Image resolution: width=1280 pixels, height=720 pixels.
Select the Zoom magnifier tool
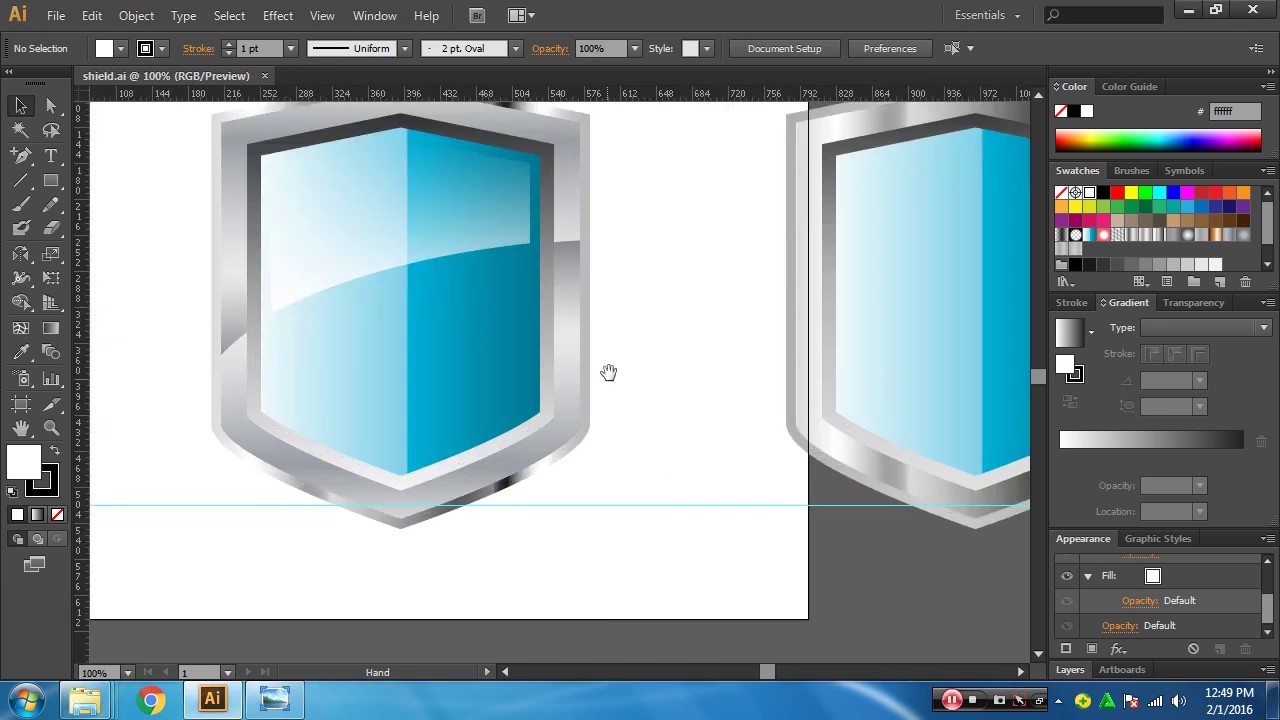point(51,428)
